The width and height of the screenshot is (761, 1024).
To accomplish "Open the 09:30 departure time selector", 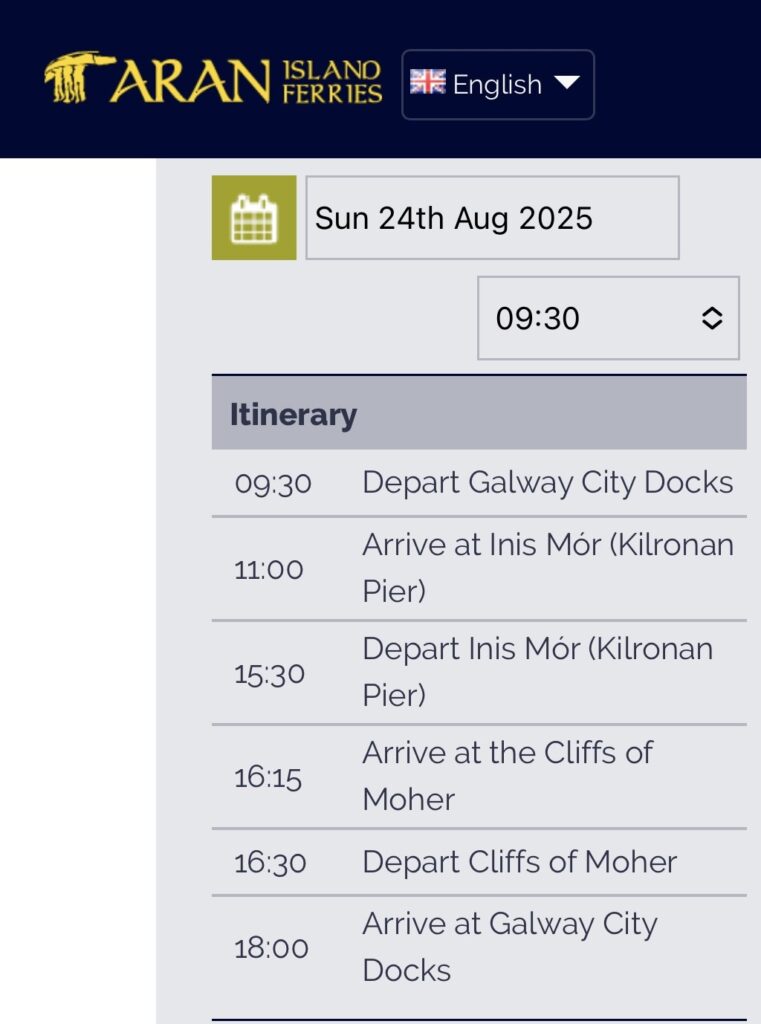I will click(x=607, y=318).
